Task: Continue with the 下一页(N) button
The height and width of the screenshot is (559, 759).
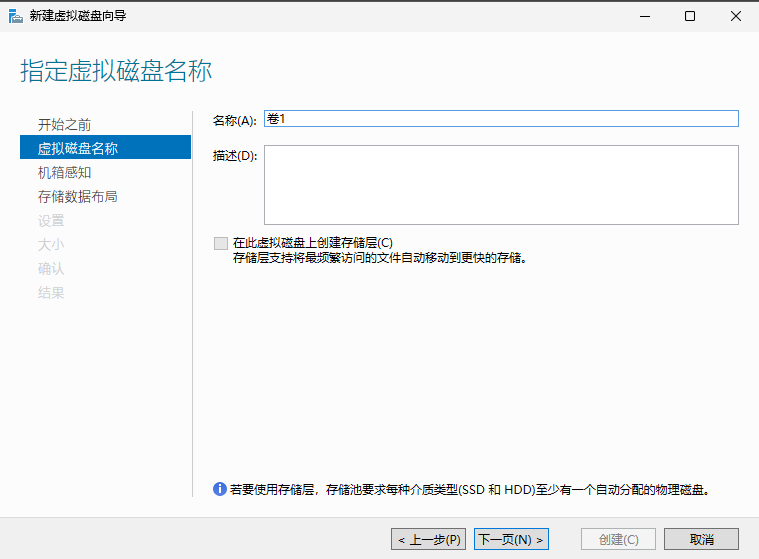Action: 511,539
